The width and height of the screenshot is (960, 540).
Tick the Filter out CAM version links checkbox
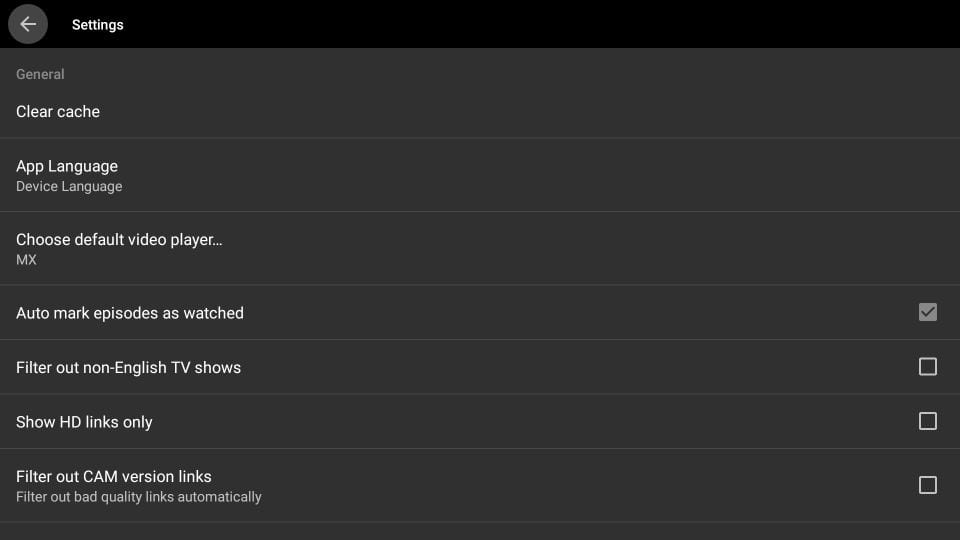(927, 485)
